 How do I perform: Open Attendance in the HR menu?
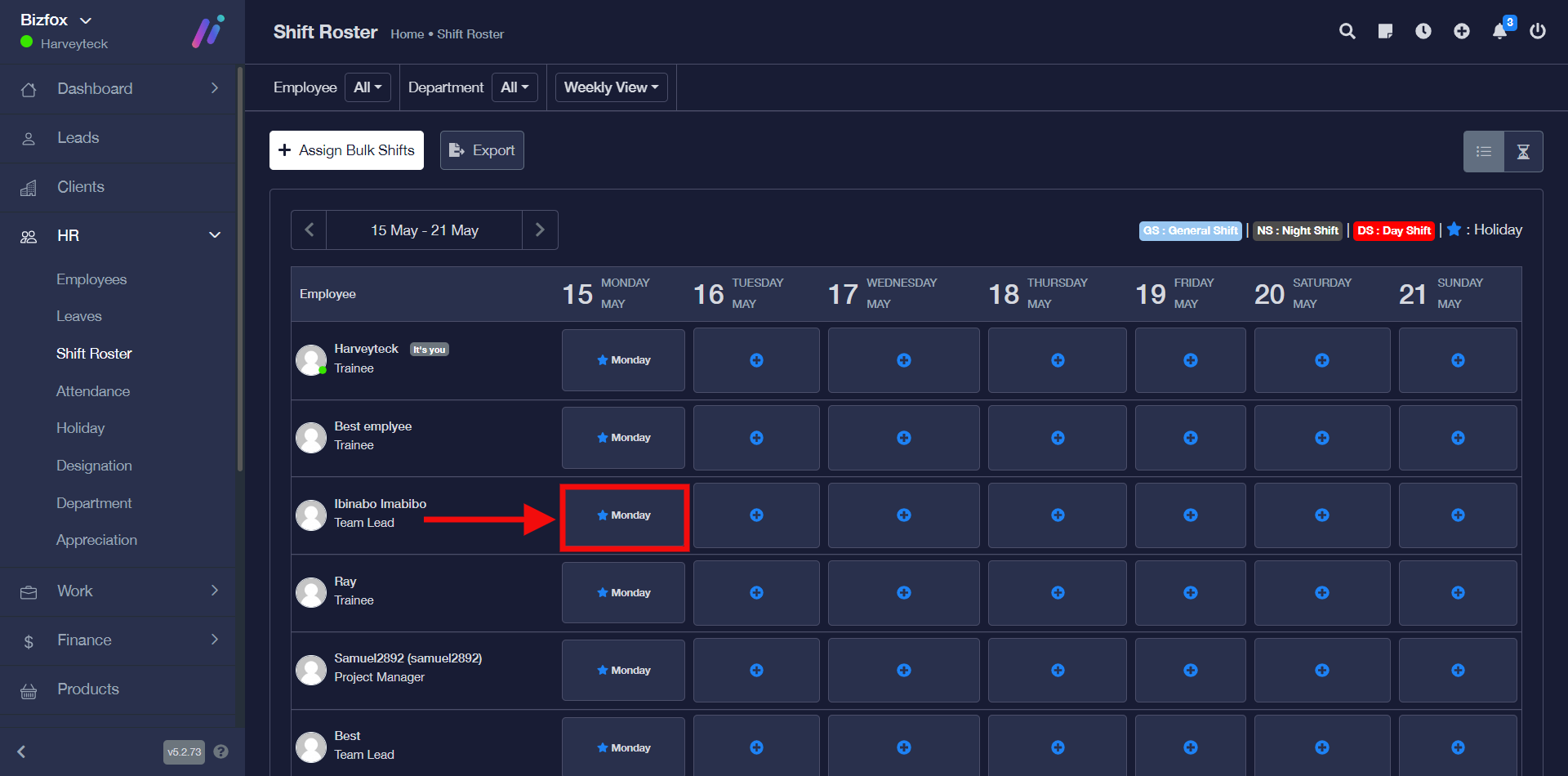pos(93,391)
